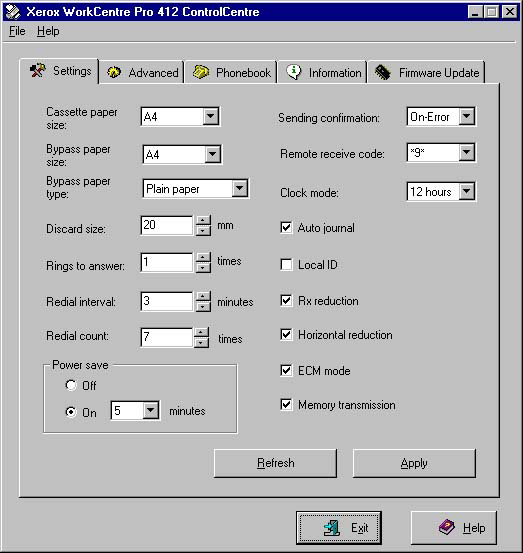Click the Apply button
Screen dimensions: 523x553
pos(414,463)
